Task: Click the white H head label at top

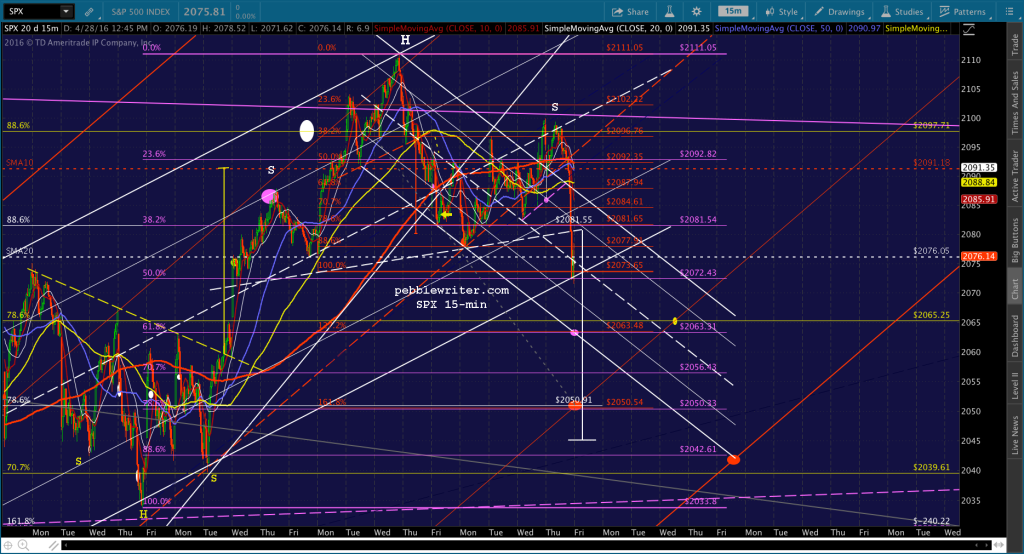Action: pyautogui.click(x=405, y=40)
